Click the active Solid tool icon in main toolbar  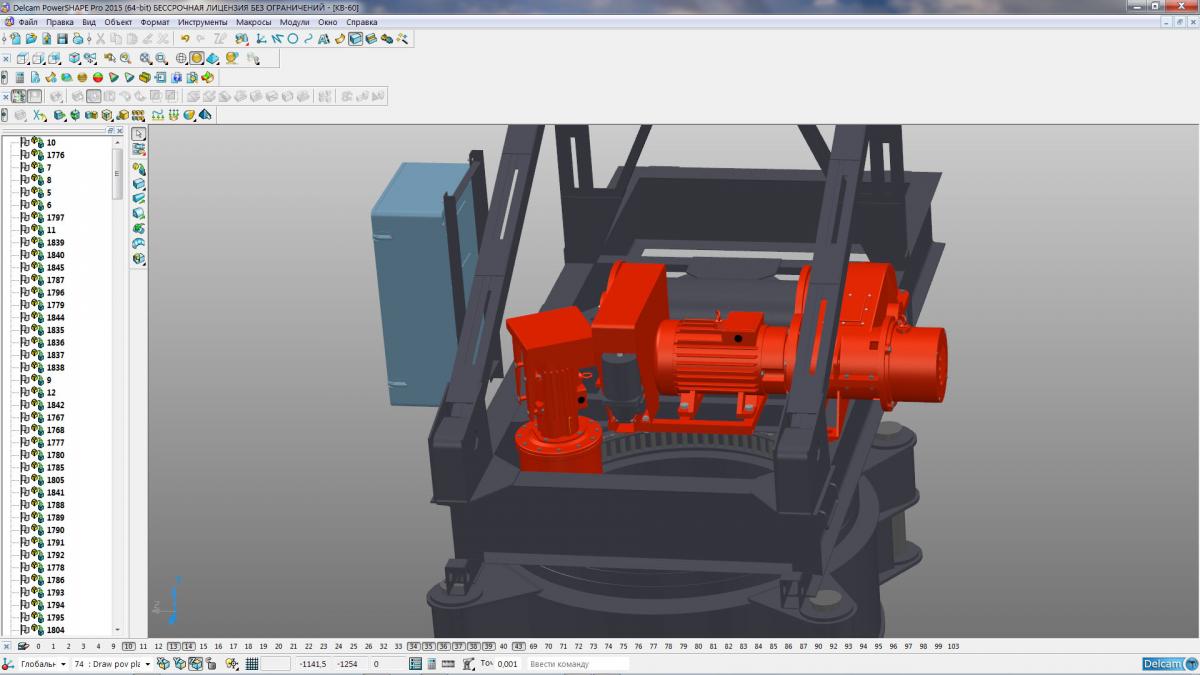[355, 38]
